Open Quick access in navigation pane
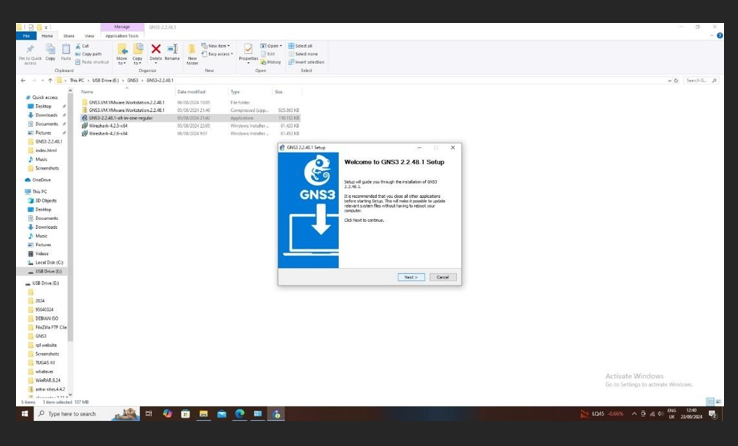Screen dimensions: 738x446 point(44,97)
